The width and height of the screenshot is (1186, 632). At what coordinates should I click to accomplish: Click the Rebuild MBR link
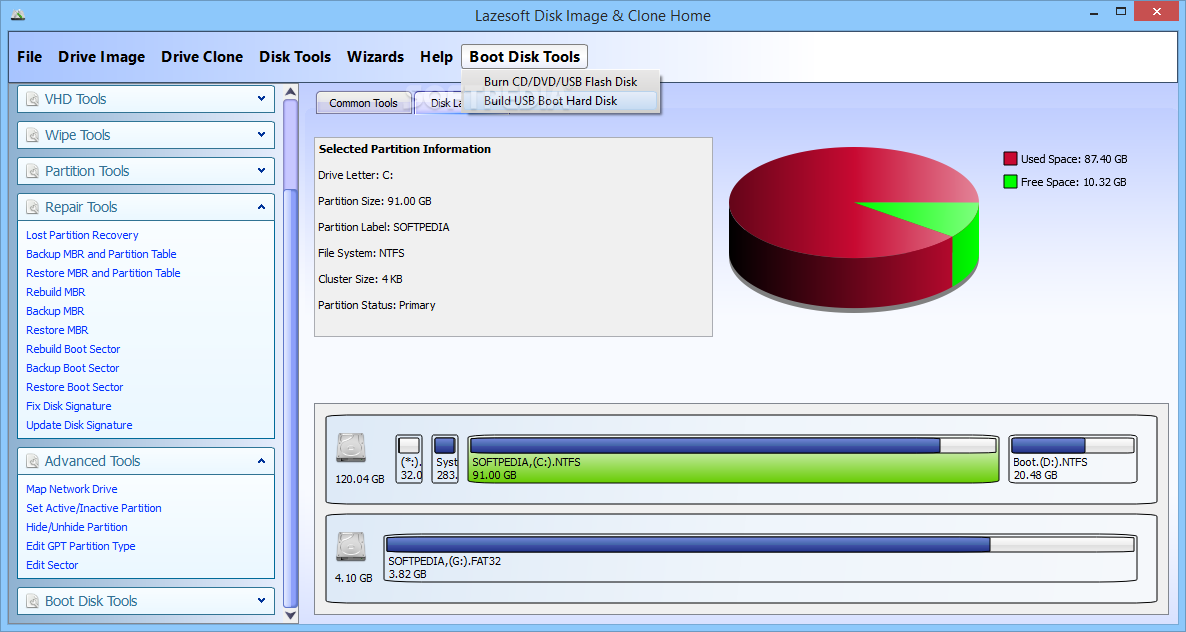pyautogui.click(x=55, y=292)
